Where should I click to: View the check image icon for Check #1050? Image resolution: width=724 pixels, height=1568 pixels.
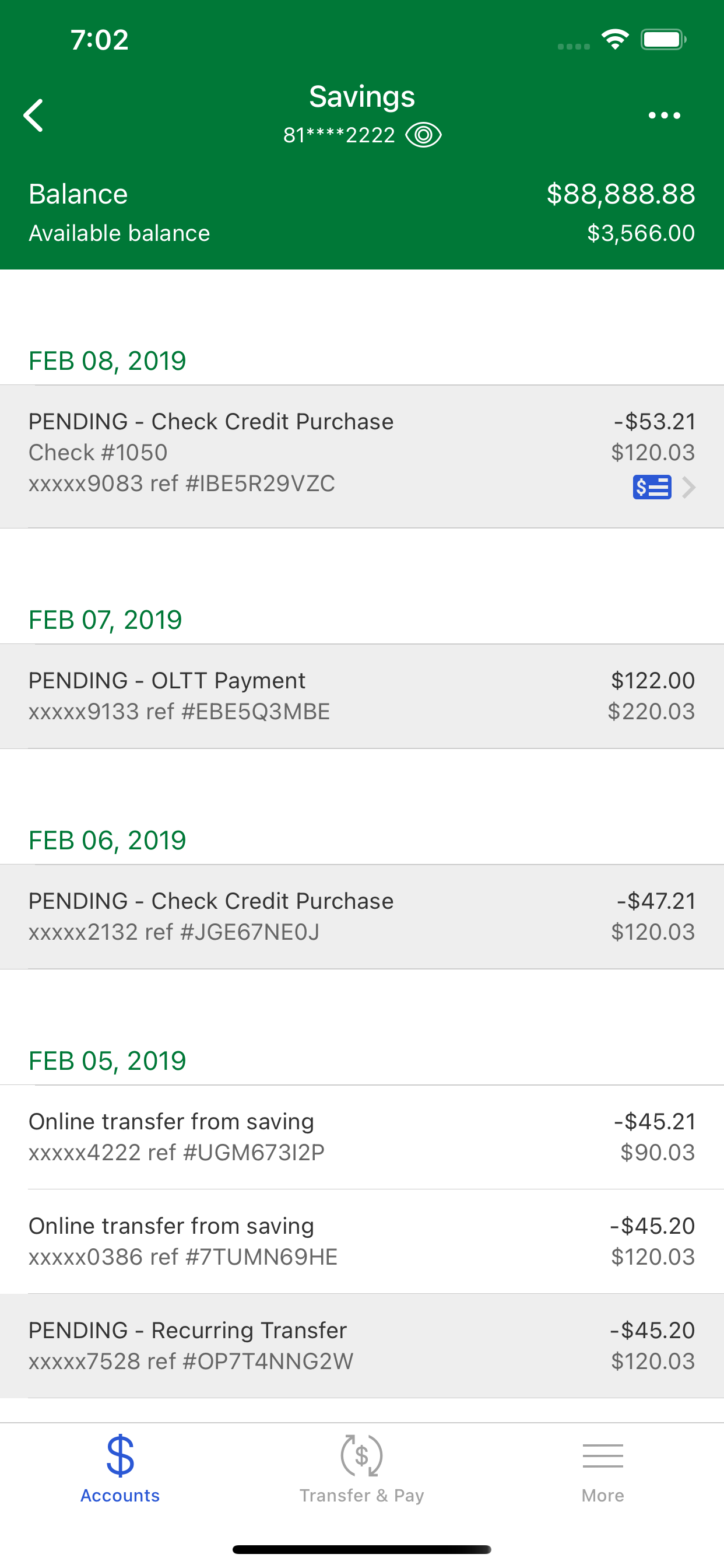click(x=652, y=487)
